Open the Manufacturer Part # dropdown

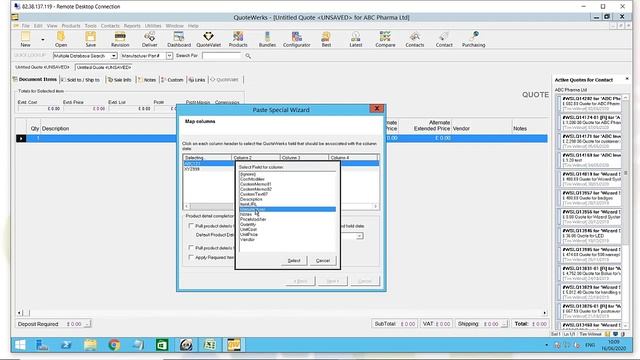point(169,56)
